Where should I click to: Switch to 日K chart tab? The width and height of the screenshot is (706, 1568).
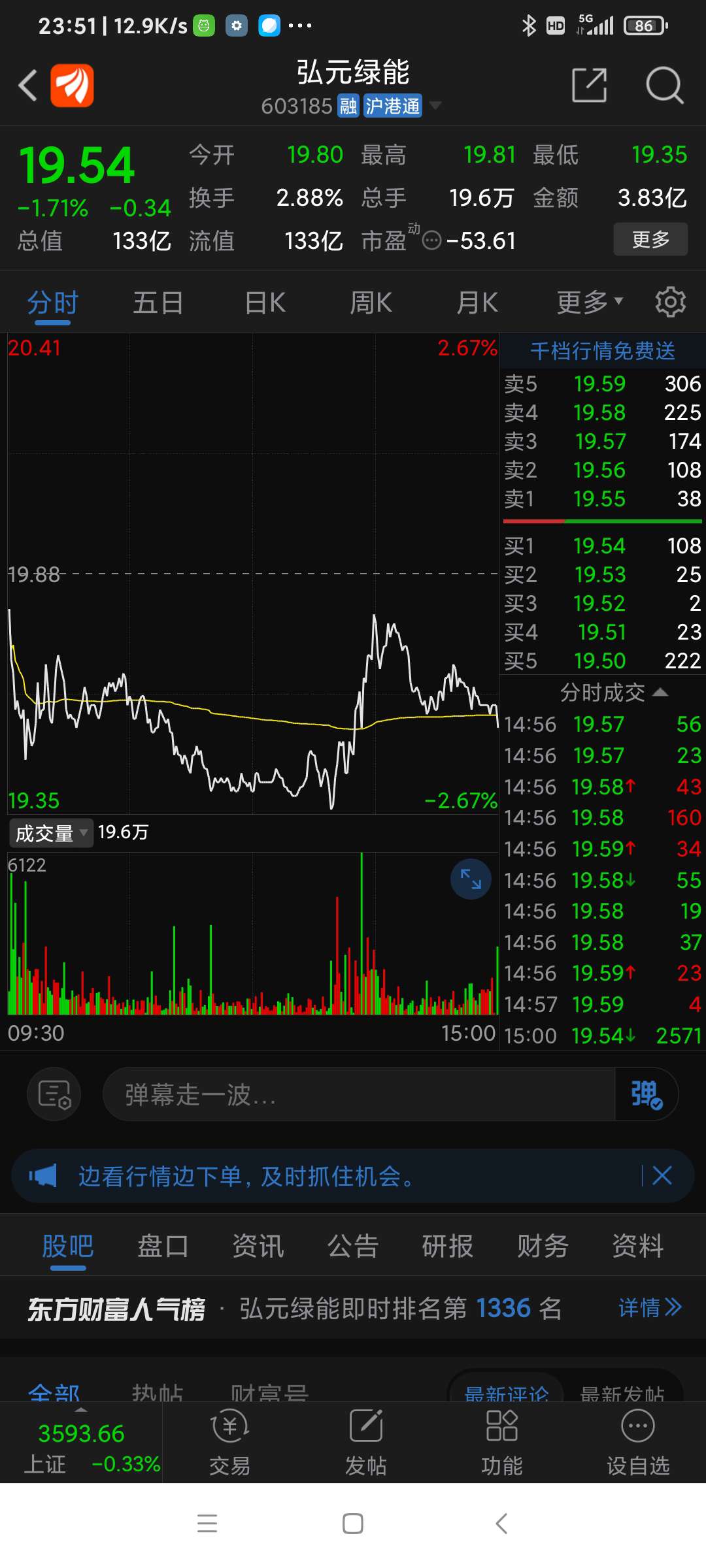[x=265, y=302]
